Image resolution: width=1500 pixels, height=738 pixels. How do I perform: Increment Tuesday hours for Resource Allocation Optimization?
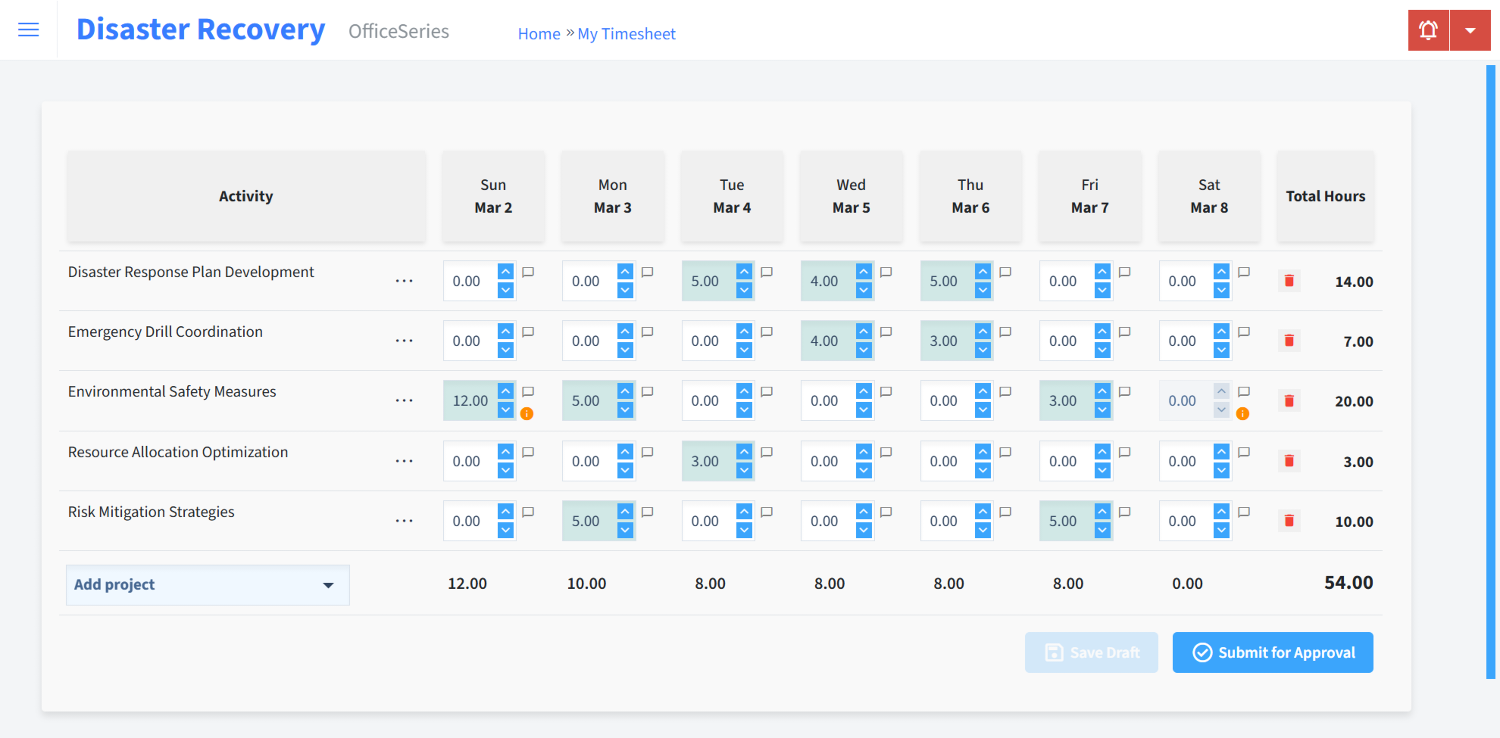tap(742, 454)
